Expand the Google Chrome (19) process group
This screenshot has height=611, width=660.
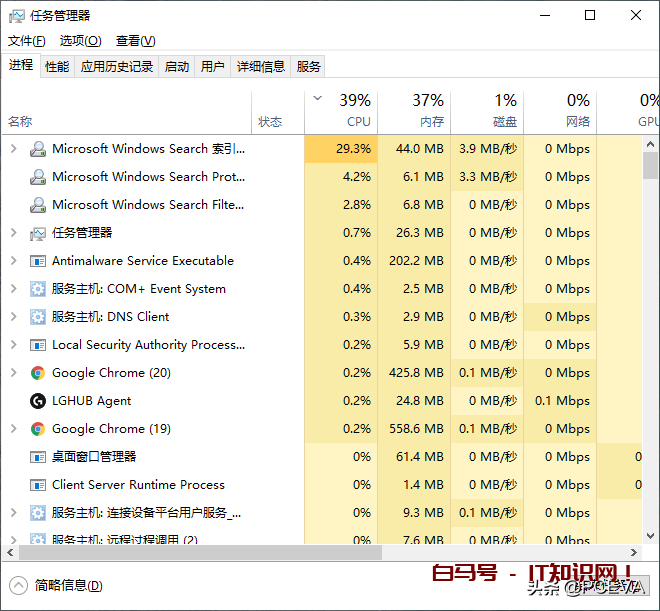click(x=13, y=429)
